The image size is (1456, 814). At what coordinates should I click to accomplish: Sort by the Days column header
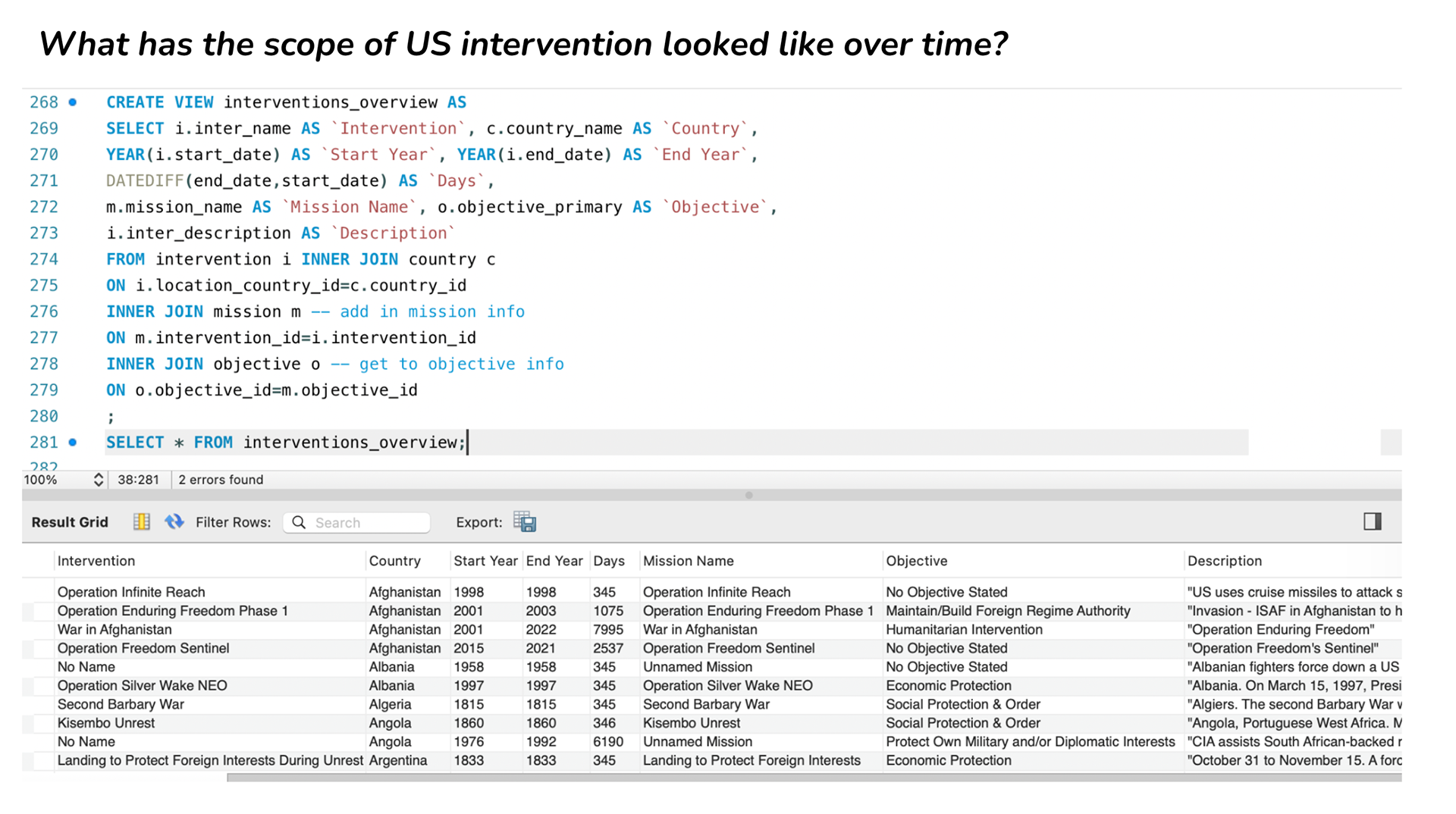[609, 561]
